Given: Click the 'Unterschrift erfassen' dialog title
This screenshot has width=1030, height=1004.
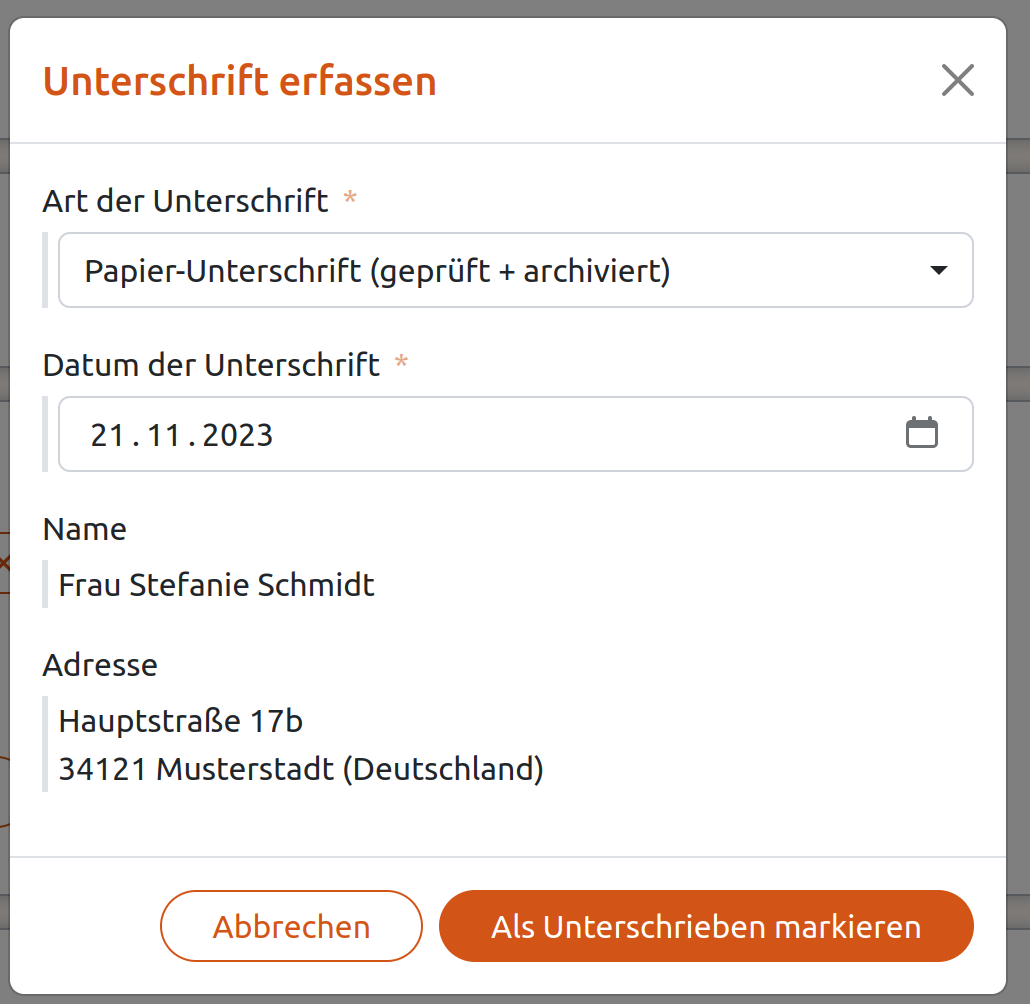Looking at the screenshot, I should [x=240, y=81].
